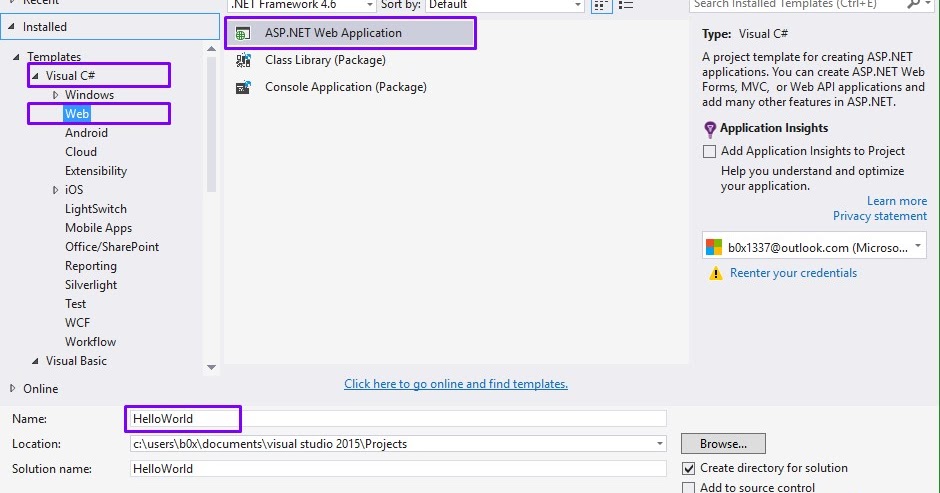Click the tree scrollbar down arrow
Viewport: 940px width, 493px height.
tap(211, 367)
